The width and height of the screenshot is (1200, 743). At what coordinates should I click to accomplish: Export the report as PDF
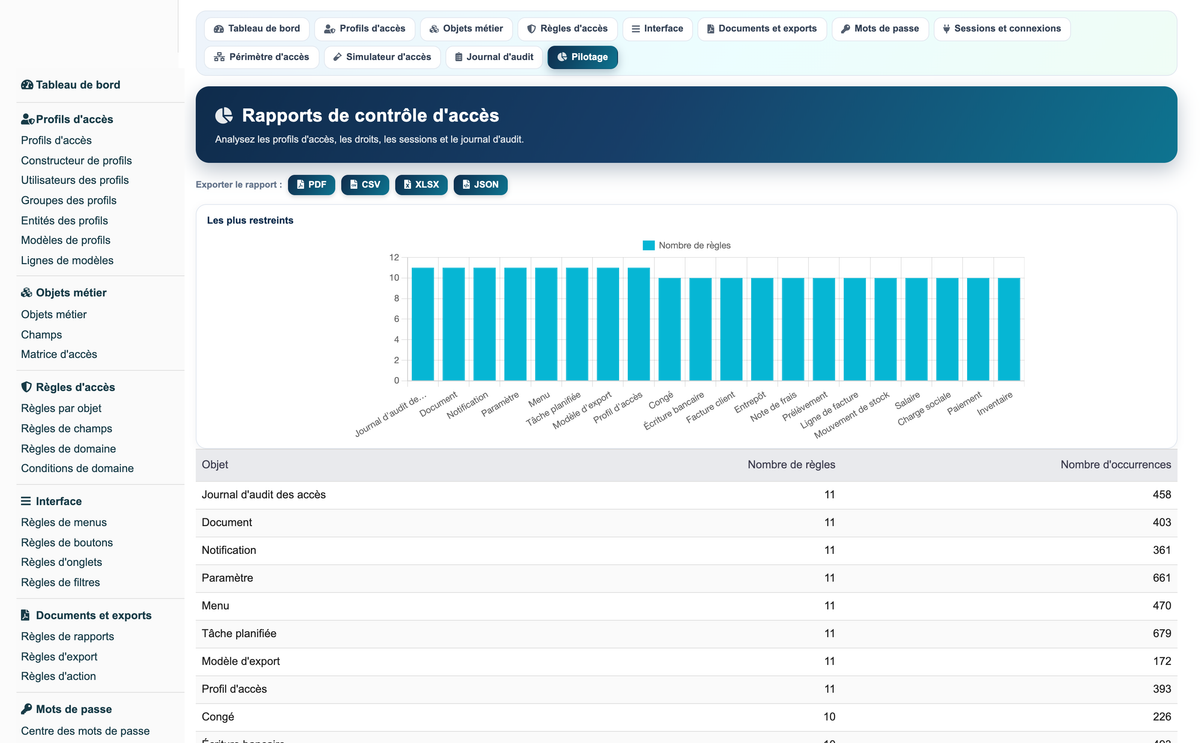(311, 185)
